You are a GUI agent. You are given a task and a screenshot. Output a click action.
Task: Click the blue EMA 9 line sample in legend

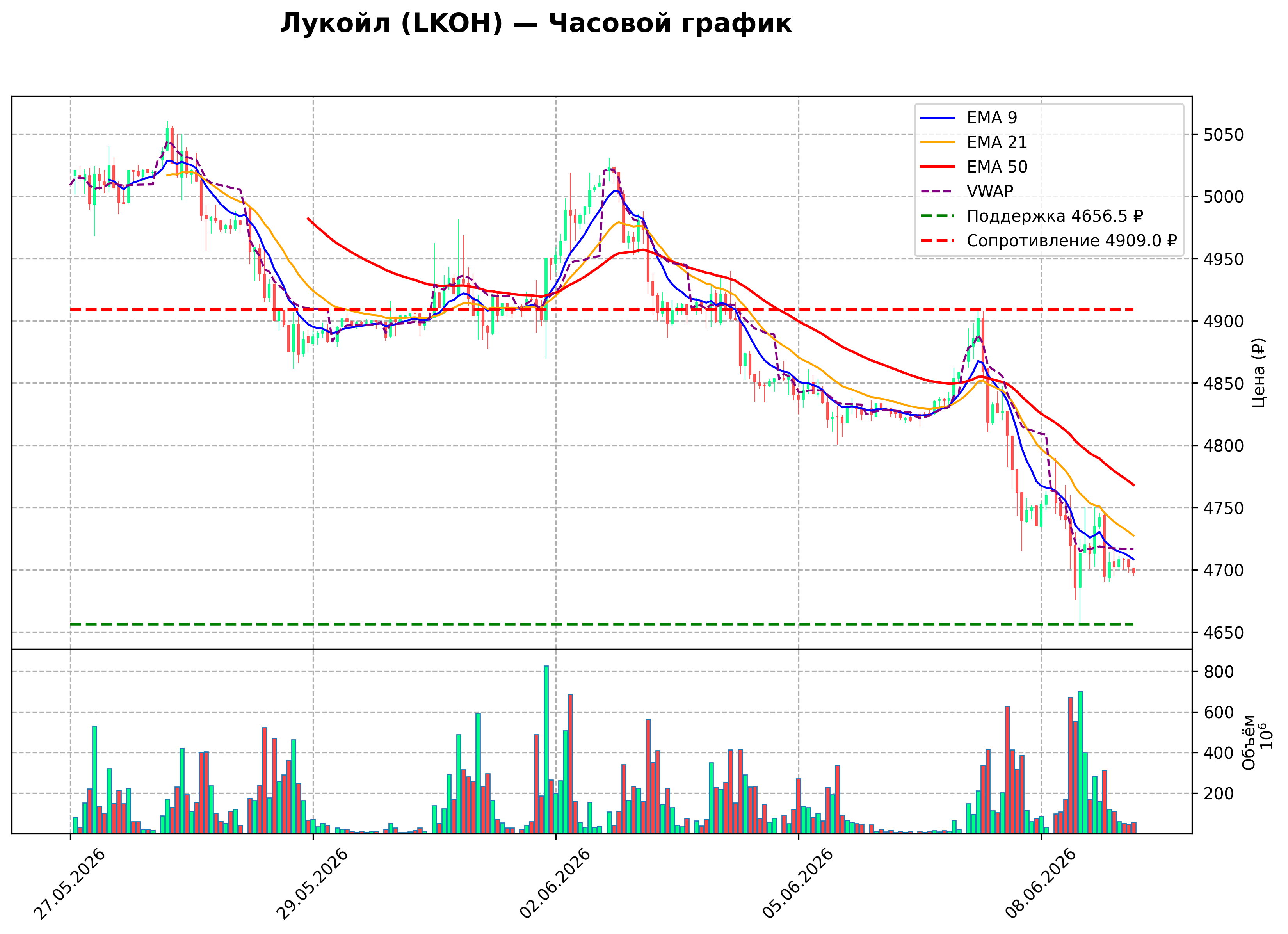point(938,117)
